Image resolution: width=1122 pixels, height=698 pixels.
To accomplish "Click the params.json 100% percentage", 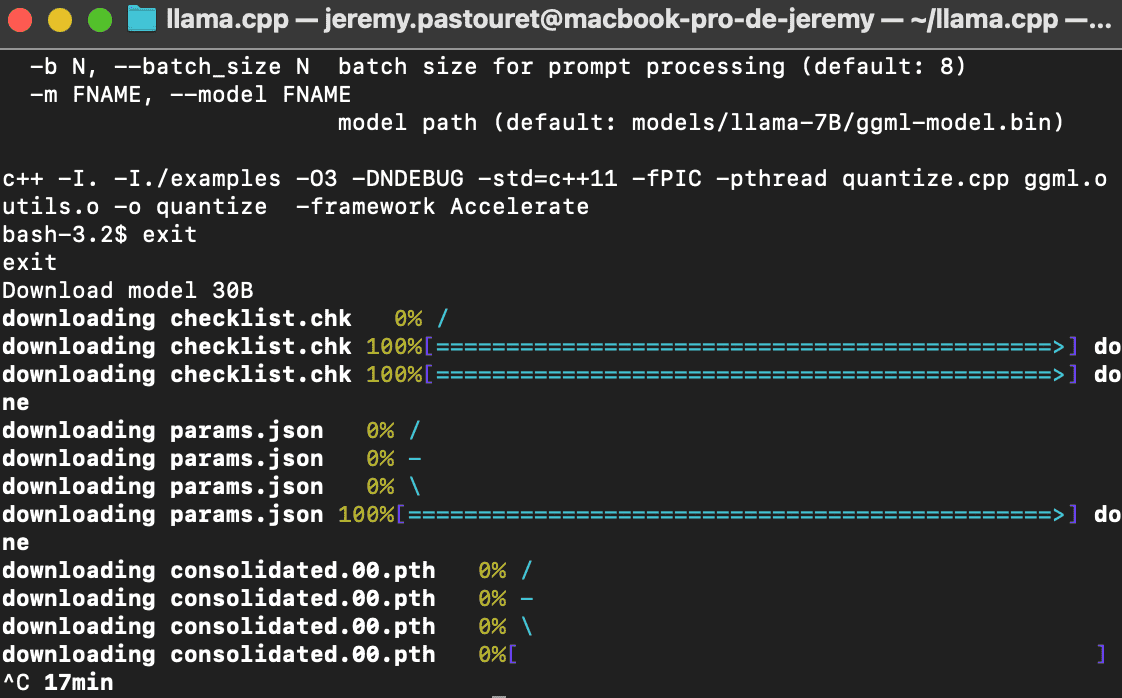I will tap(367, 515).
